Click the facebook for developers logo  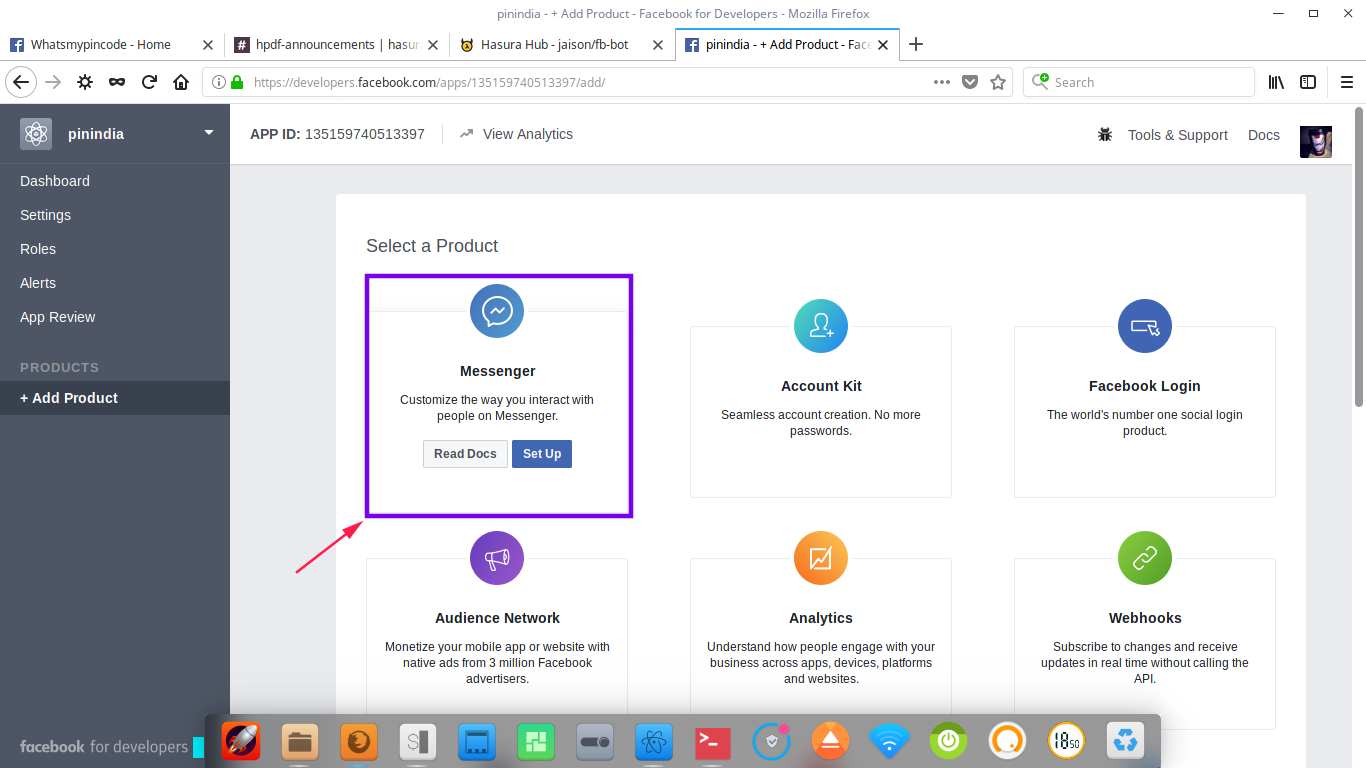tap(104, 747)
